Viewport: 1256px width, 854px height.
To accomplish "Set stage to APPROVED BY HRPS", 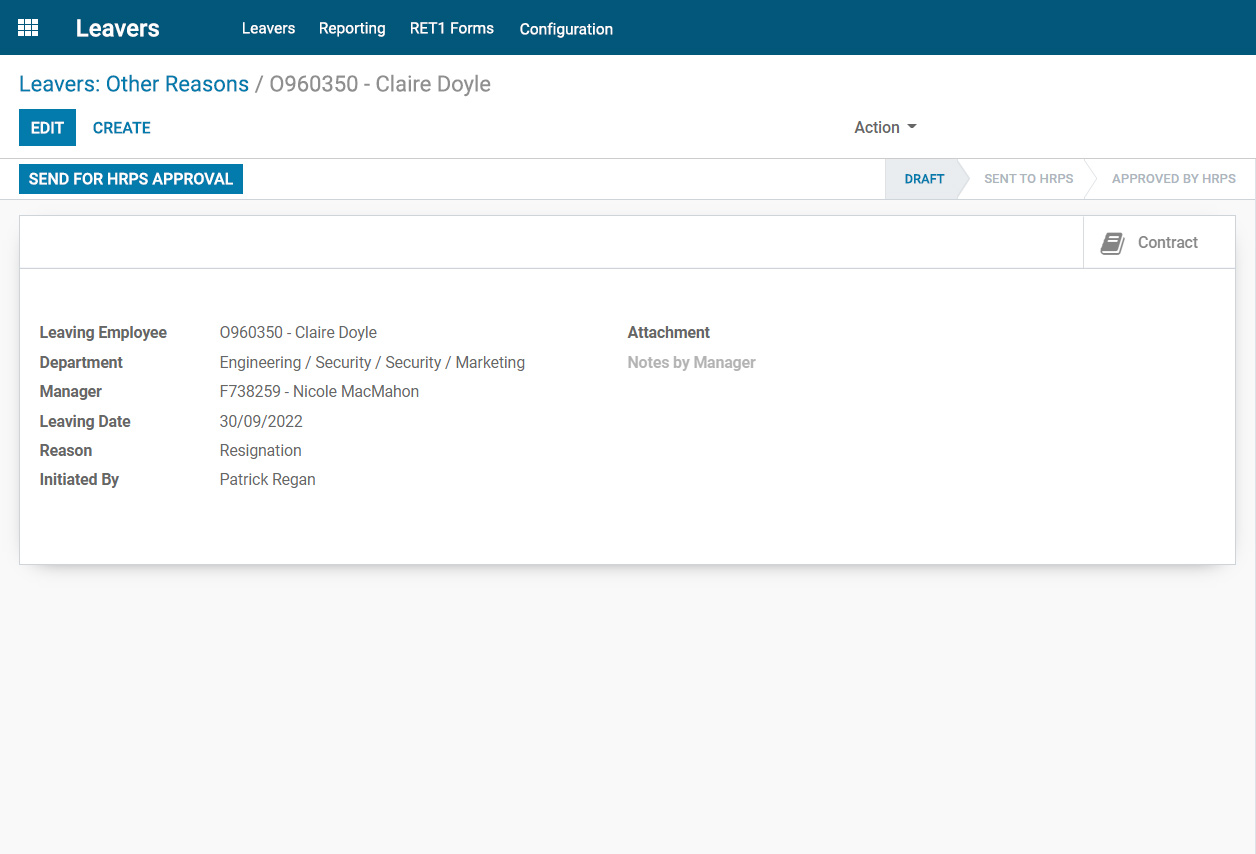I will point(1173,178).
